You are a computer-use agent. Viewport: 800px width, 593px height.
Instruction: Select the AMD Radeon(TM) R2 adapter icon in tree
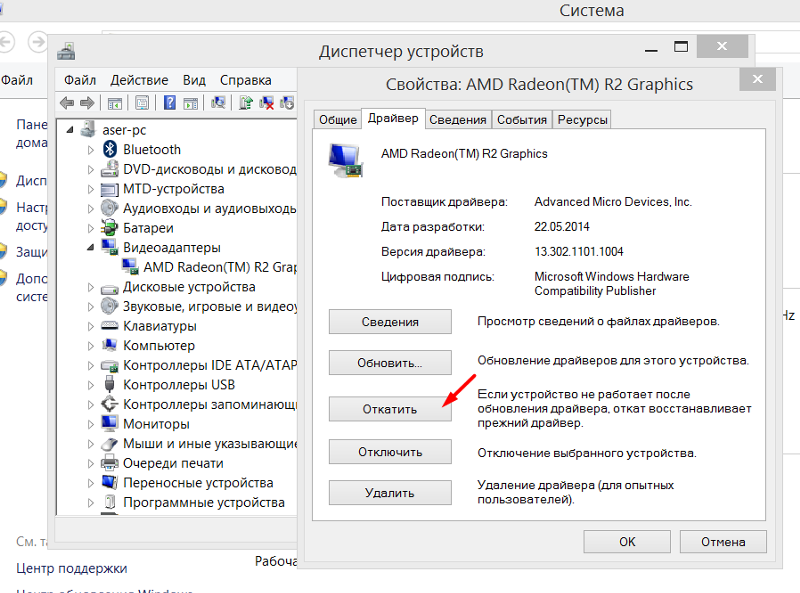click(x=130, y=267)
